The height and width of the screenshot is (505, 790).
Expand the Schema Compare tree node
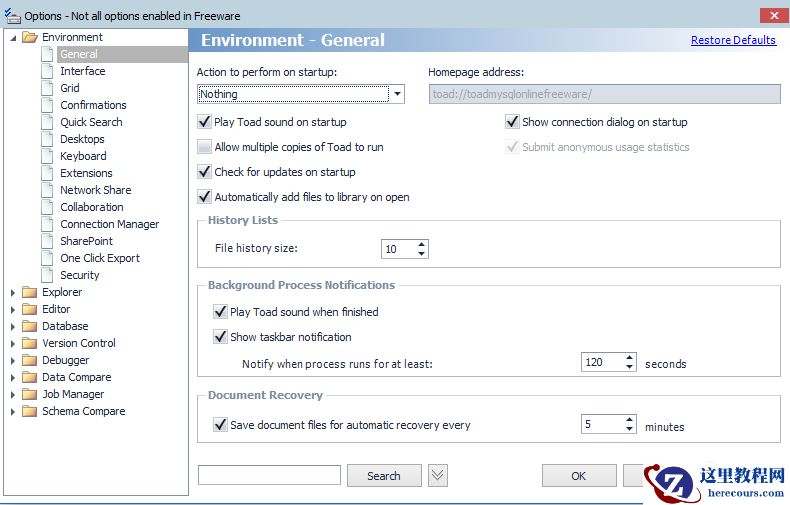tap(13, 412)
